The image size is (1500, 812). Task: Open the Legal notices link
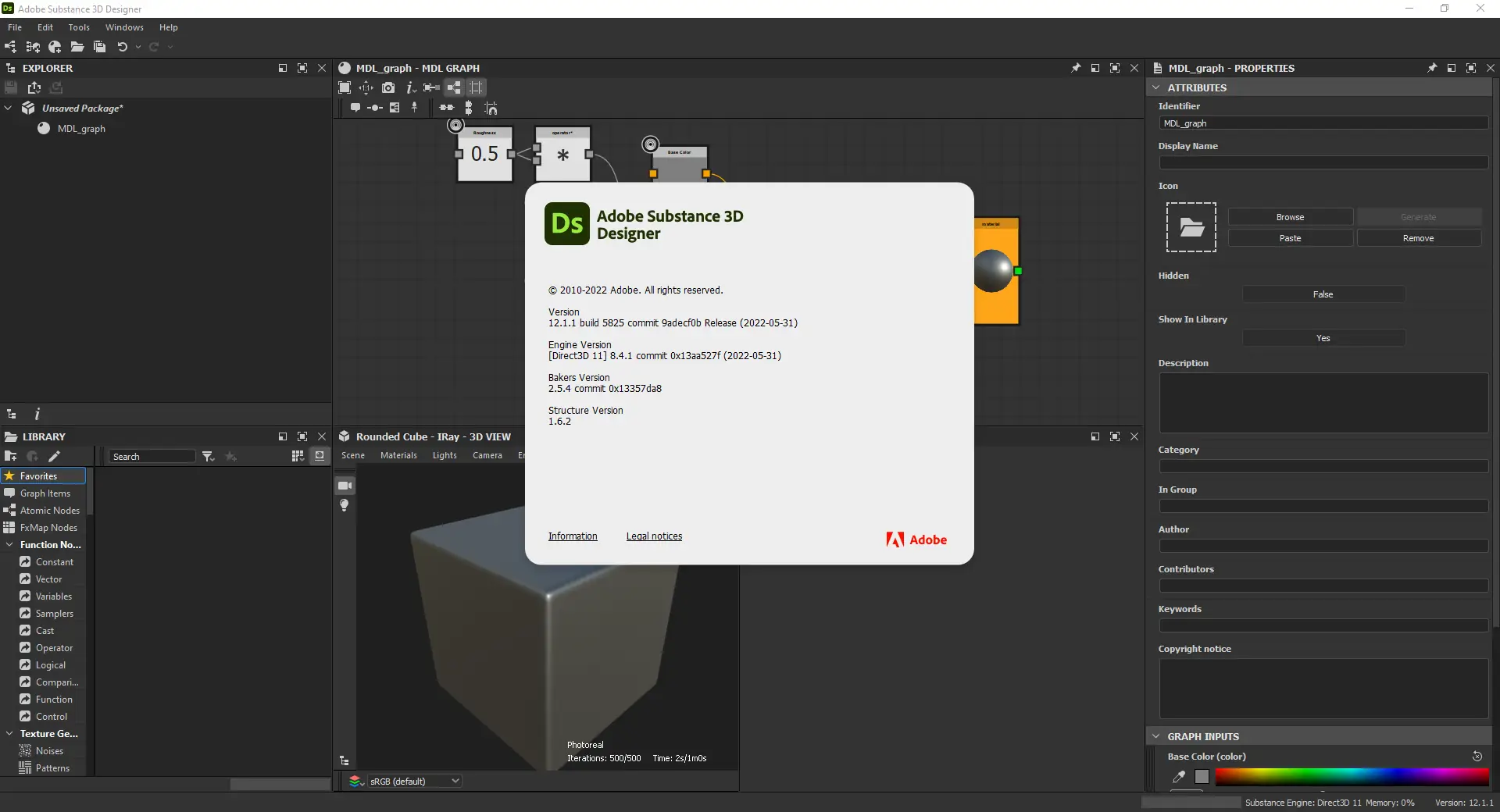(654, 536)
